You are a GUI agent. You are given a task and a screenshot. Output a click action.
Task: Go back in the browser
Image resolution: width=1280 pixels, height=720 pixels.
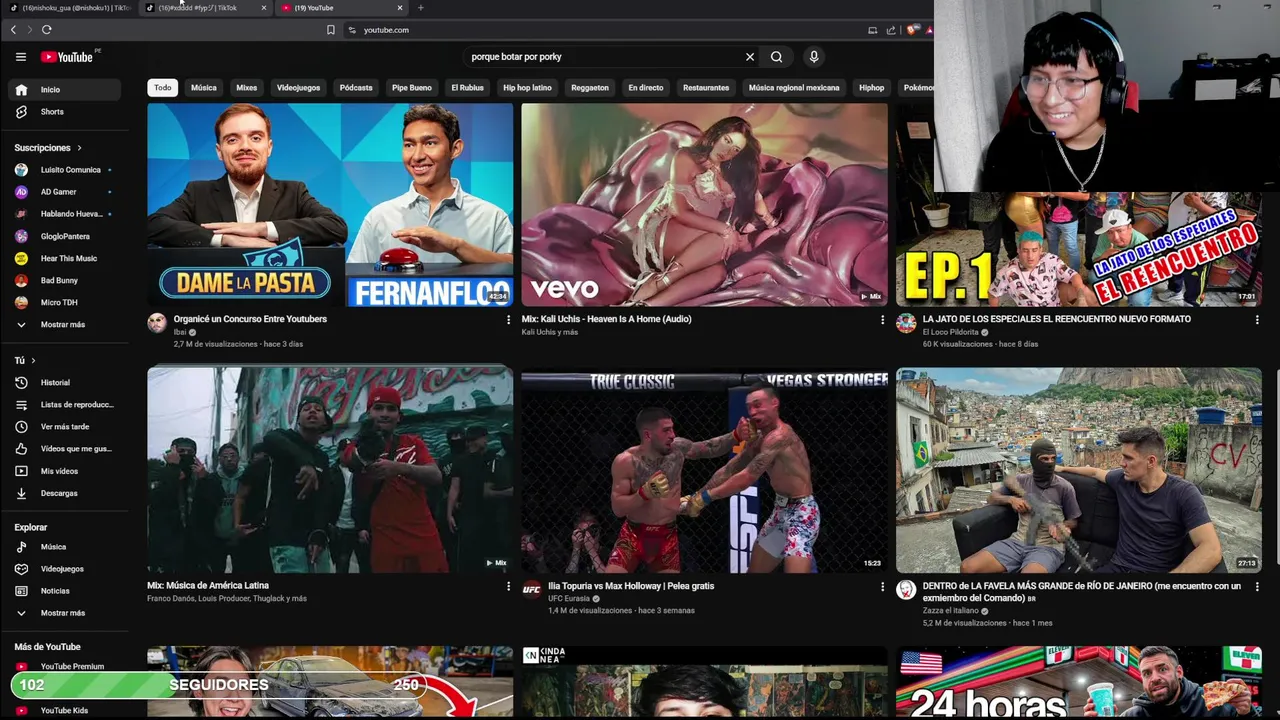[x=13, y=30]
